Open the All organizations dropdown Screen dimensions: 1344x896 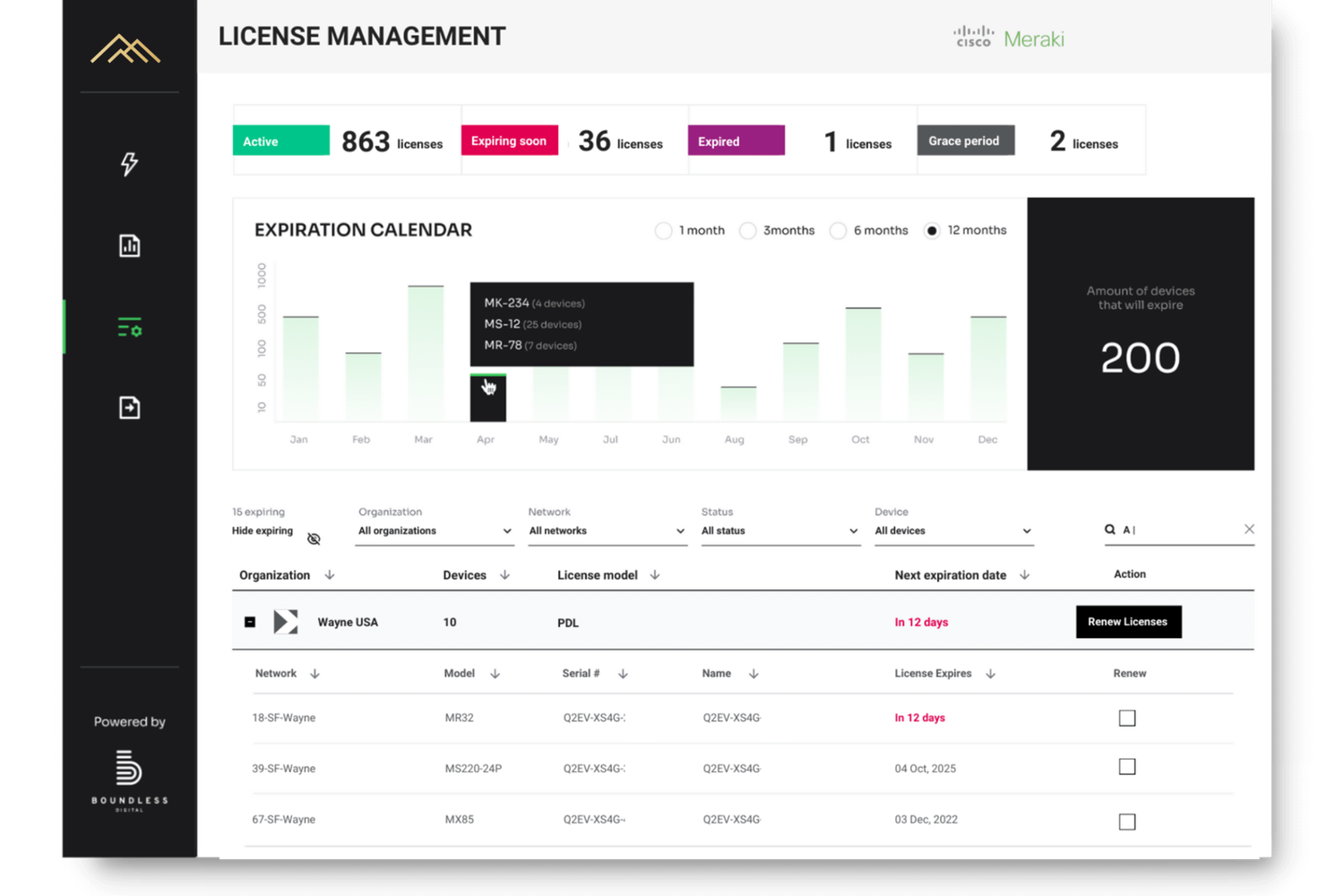434,530
